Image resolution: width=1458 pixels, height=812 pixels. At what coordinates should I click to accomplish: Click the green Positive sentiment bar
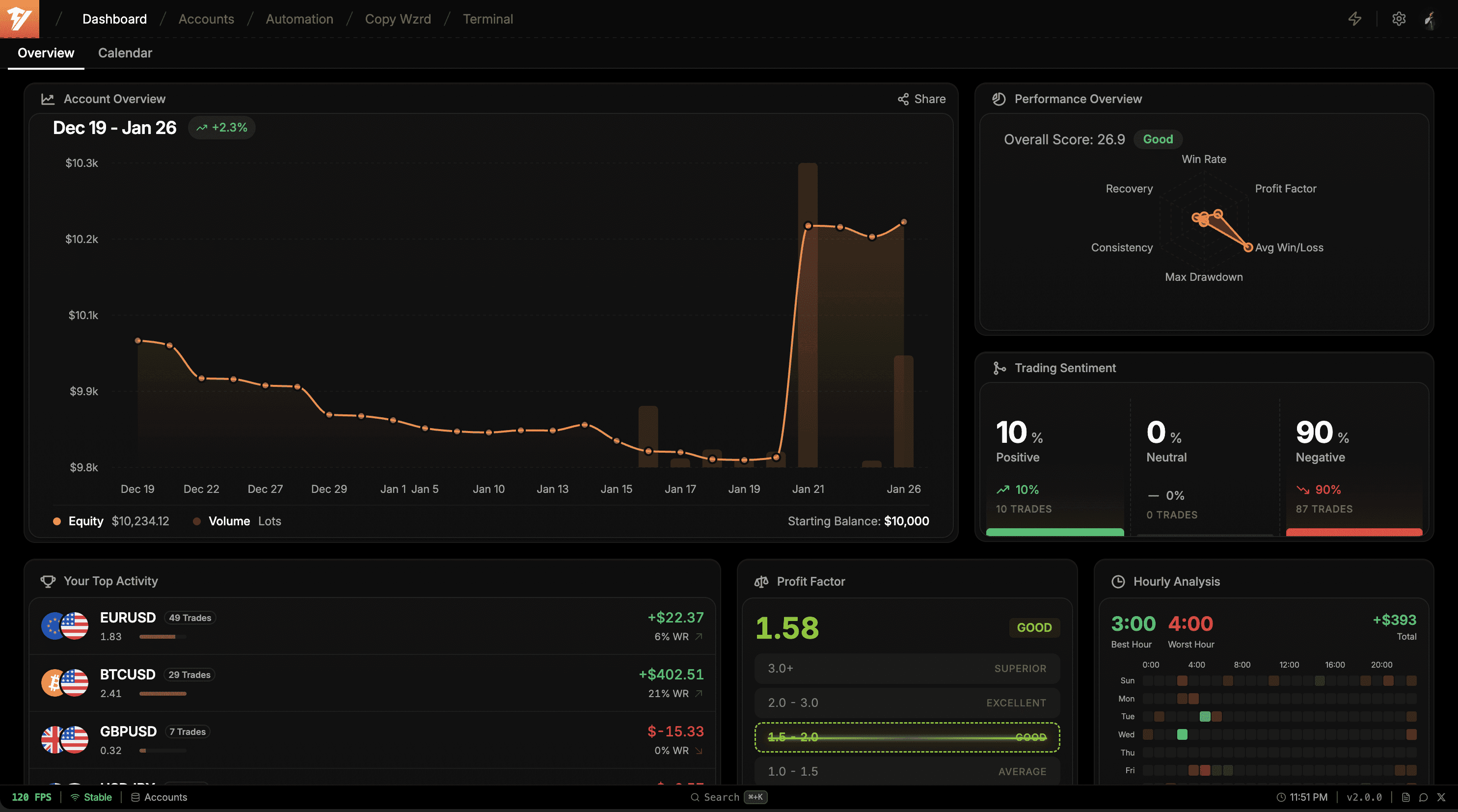tap(1054, 532)
